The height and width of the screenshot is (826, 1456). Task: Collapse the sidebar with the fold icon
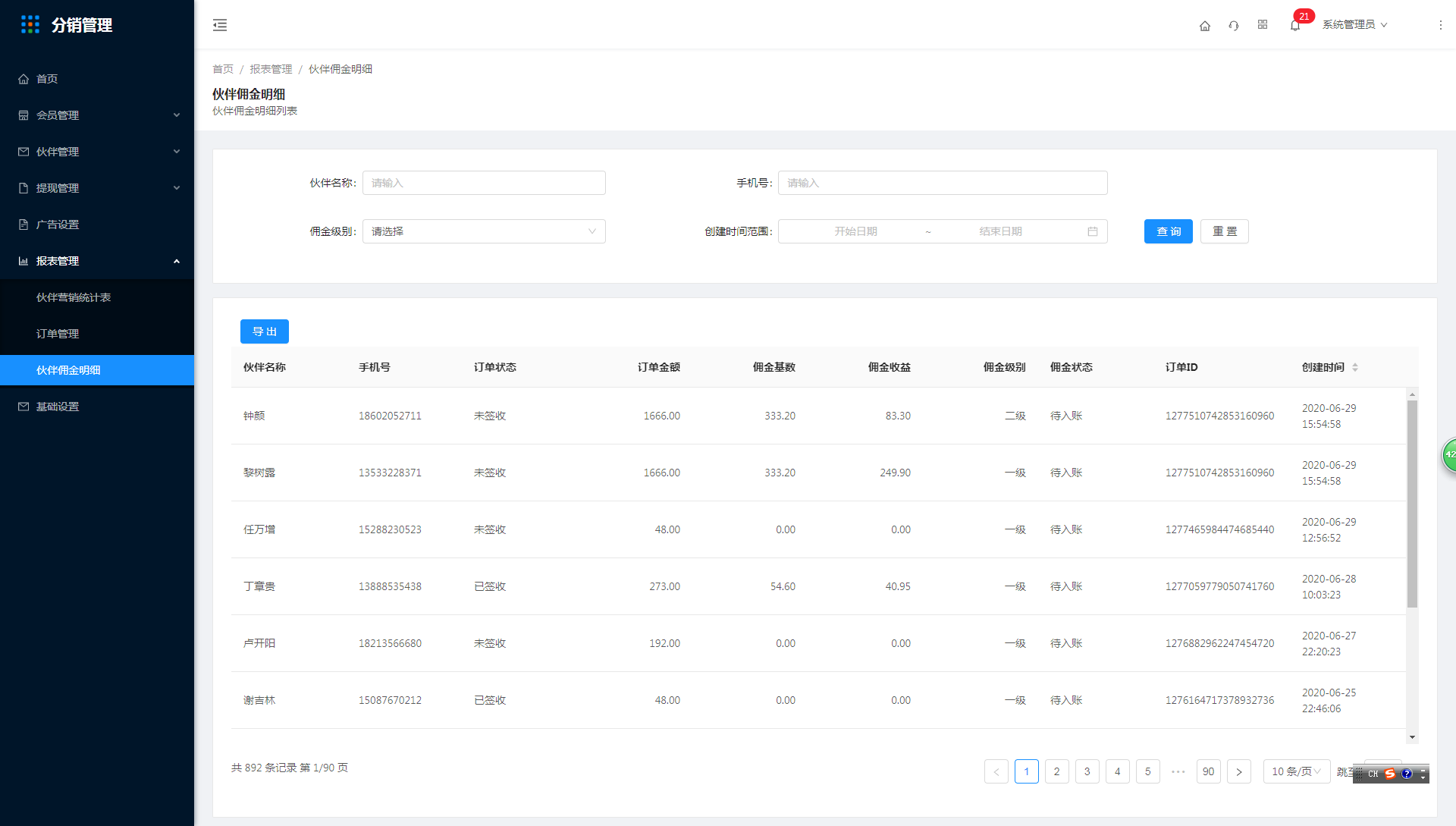click(220, 25)
